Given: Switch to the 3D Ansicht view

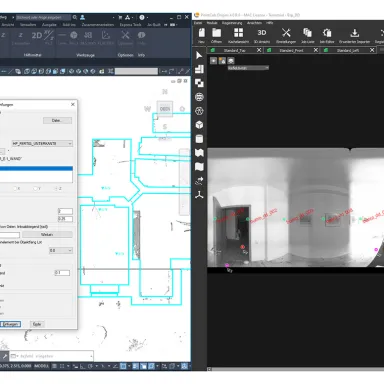Looking at the screenshot, I should tap(262, 33).
